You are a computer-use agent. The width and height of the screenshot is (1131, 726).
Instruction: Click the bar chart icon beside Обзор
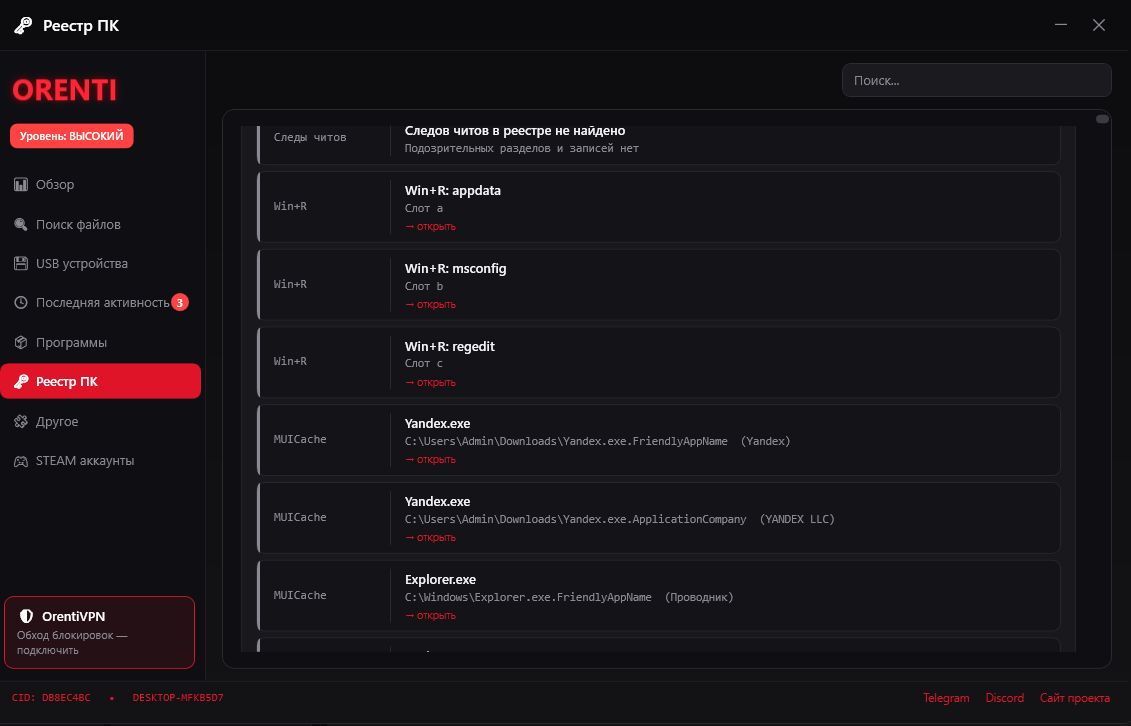pos(21,185)
